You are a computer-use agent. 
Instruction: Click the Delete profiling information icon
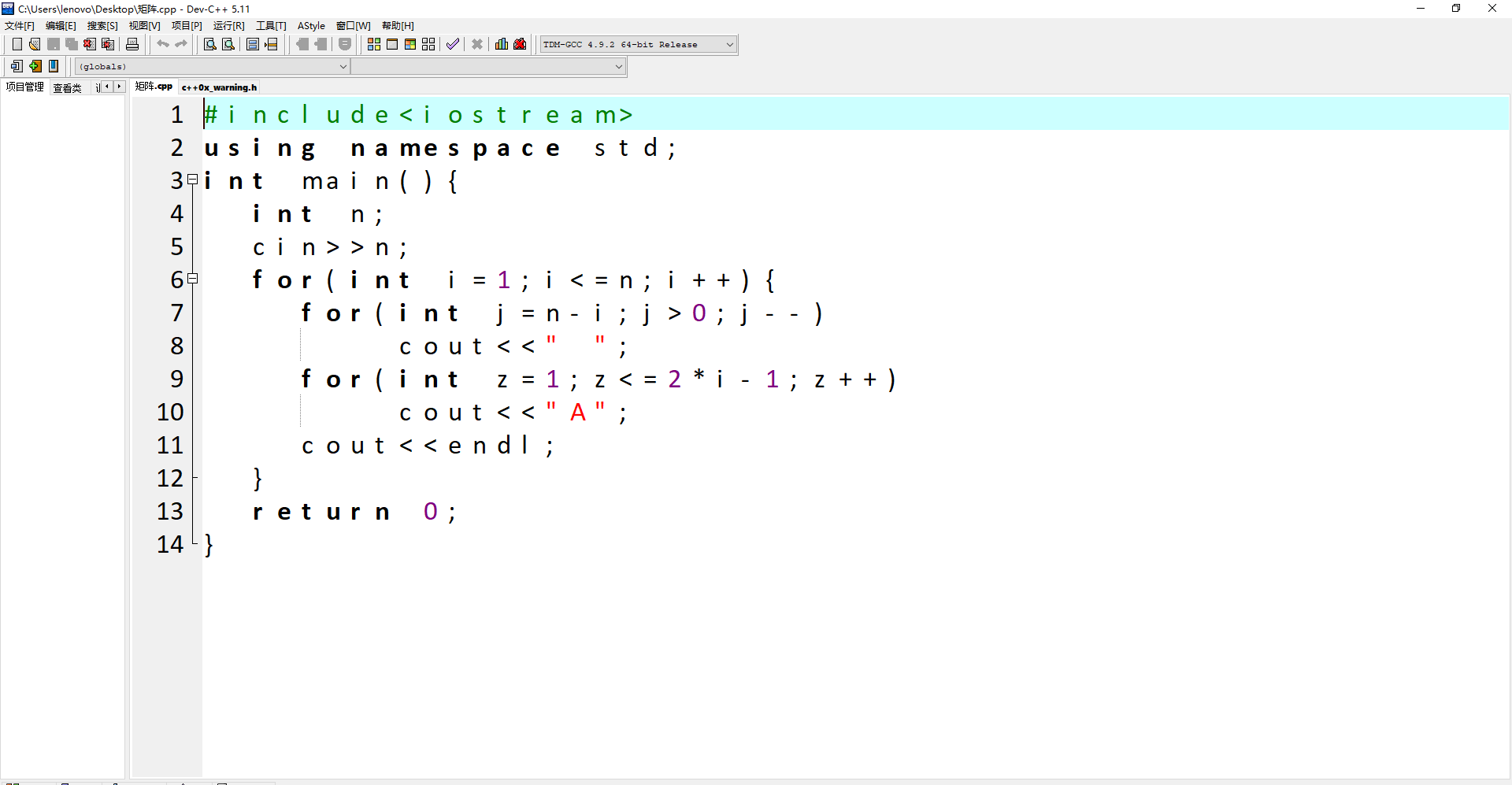click(x=520, y=44)
